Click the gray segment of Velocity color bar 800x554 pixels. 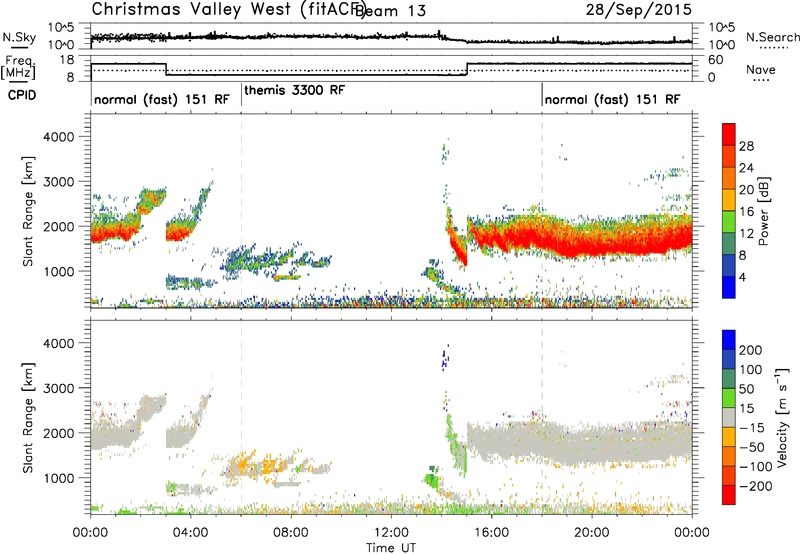[729, 417]
